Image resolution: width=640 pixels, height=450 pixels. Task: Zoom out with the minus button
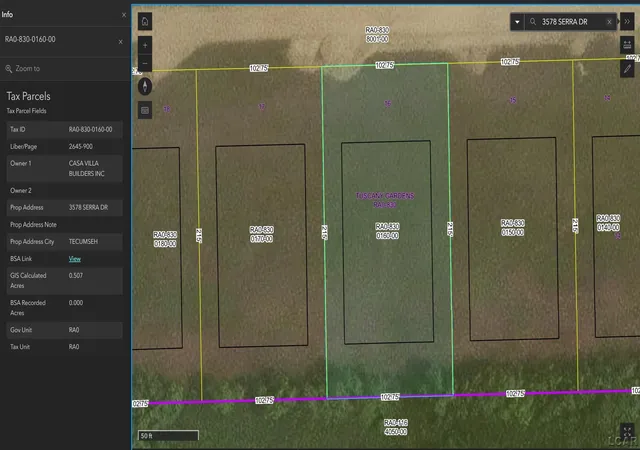145,63
